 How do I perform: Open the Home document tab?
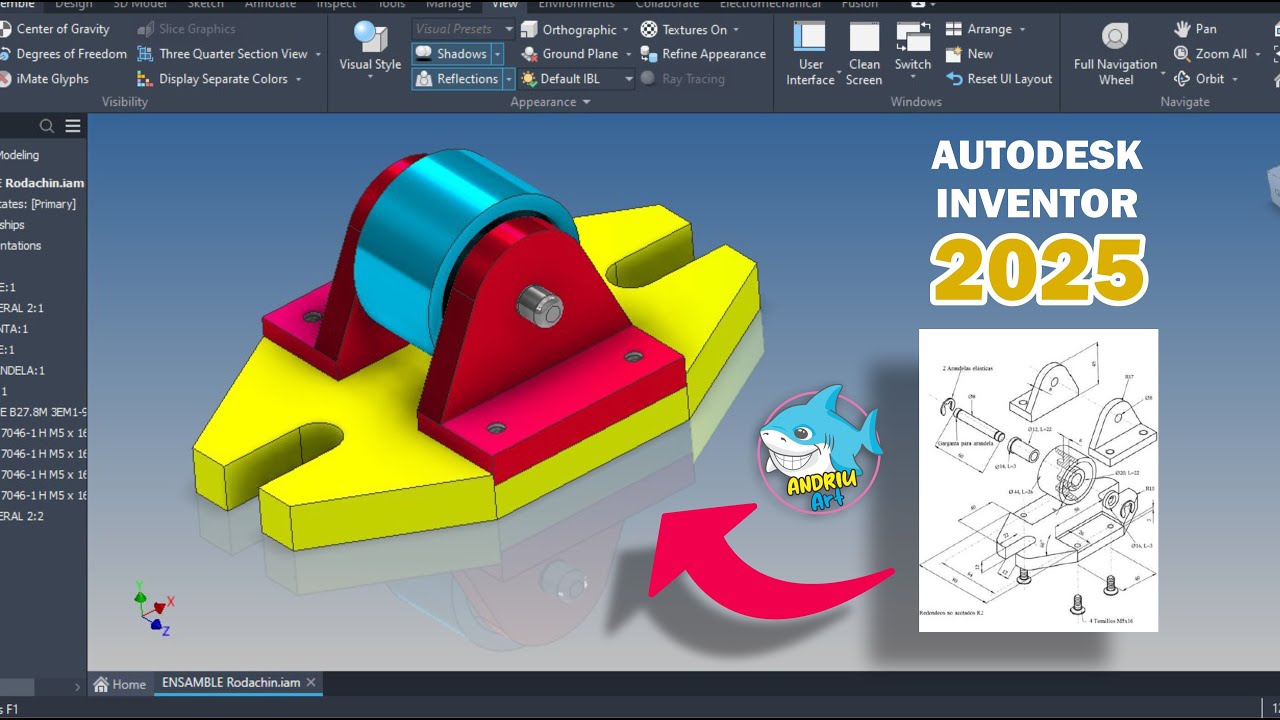(120, 684)
